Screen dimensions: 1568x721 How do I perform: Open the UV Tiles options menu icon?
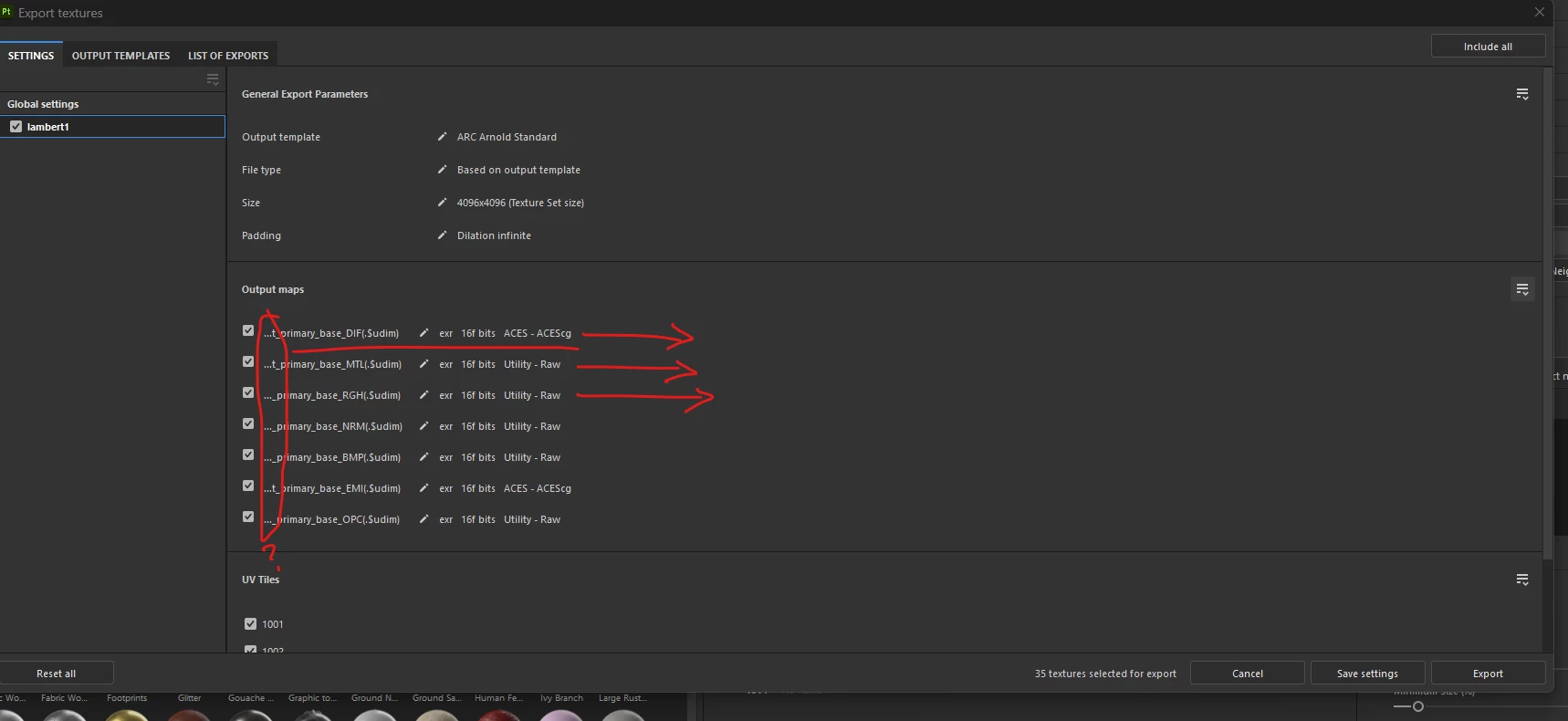1522,580
